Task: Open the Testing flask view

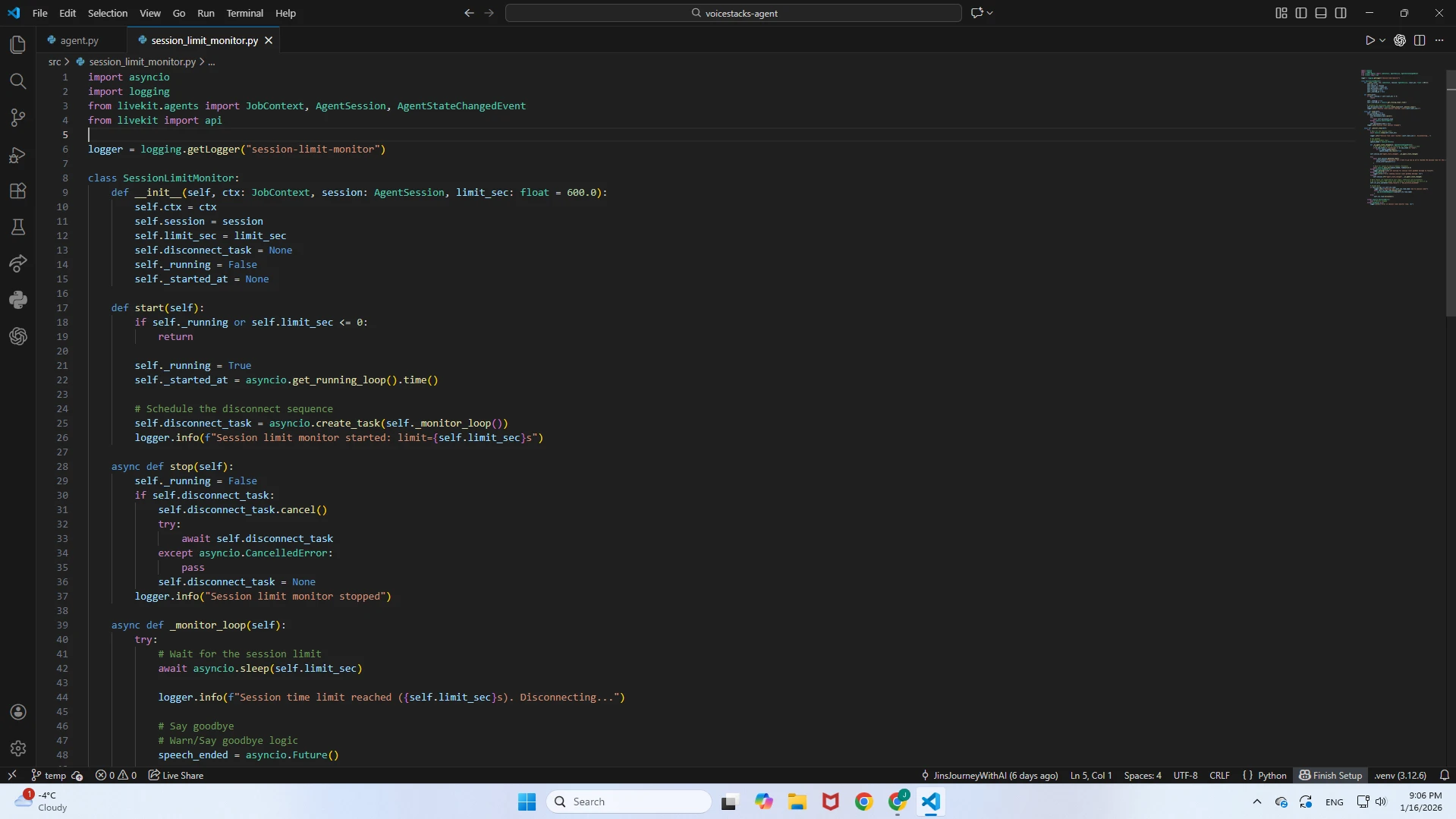Action: tap(18, 227)
